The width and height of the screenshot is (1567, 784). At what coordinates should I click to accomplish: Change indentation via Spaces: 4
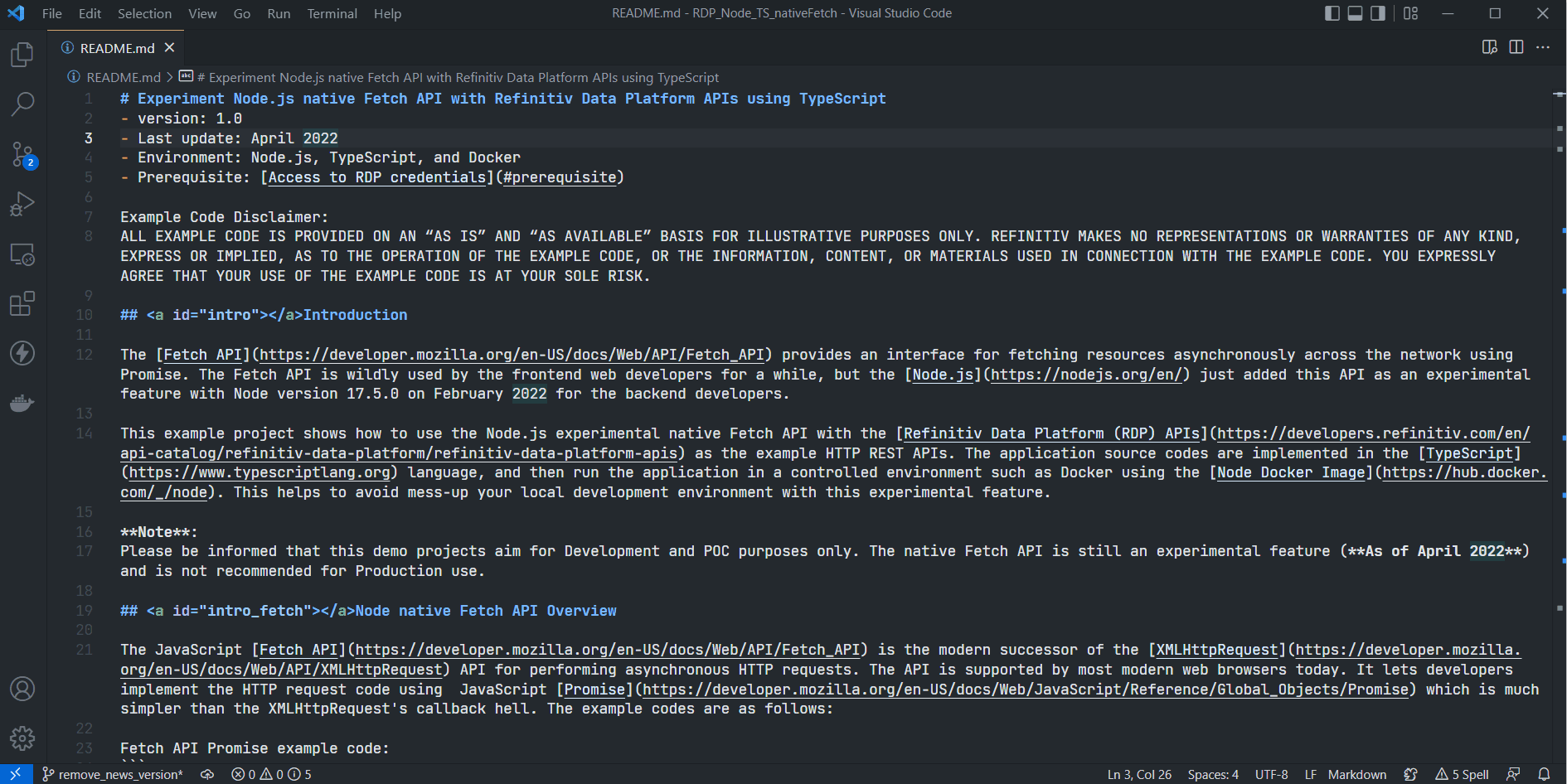pos(1213,774)
